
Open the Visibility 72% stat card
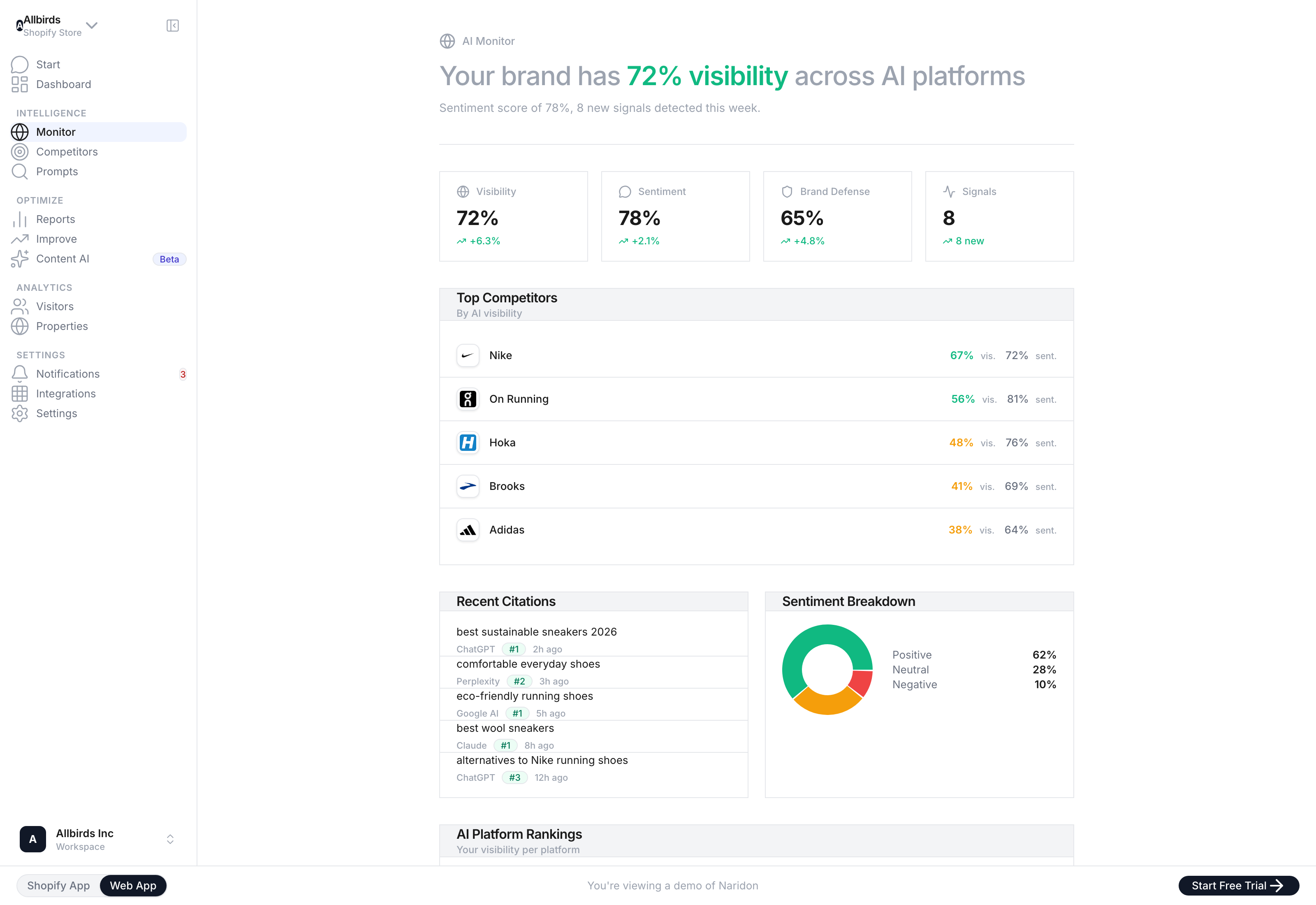(x=514, y=217)
